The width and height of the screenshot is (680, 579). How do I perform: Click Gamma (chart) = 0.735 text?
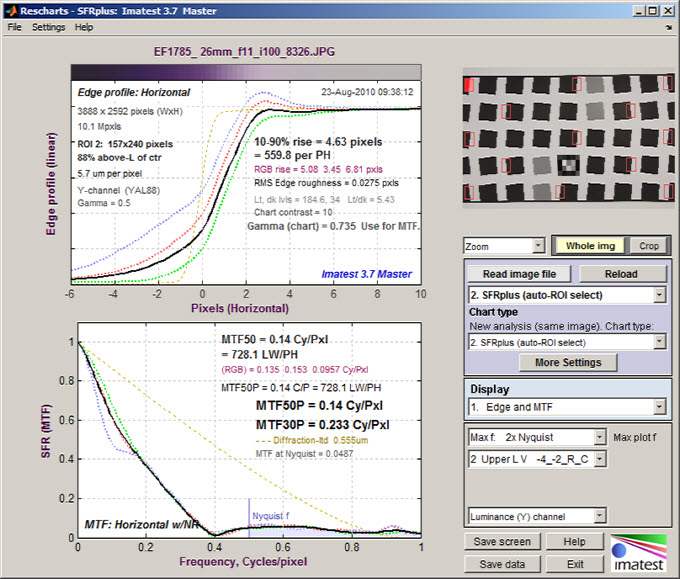coord(301,226)
